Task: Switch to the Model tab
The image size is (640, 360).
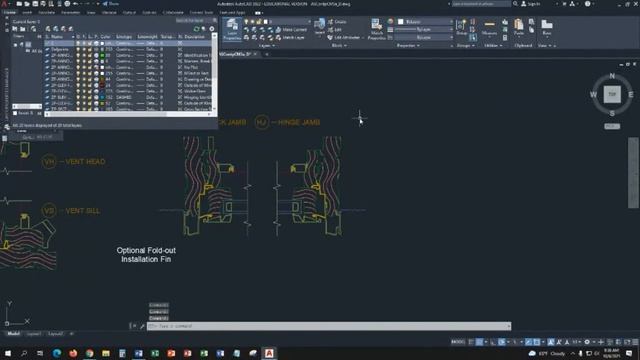Action: [x=13, y=334]
